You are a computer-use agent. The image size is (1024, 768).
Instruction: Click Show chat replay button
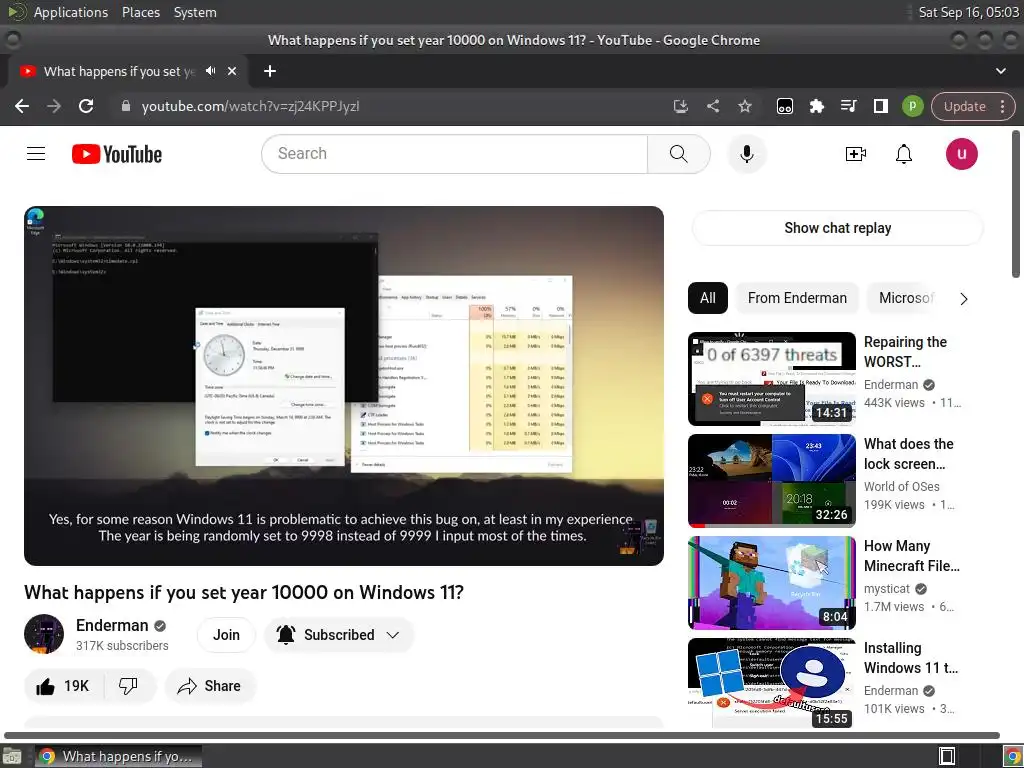(x=837, y=228)
